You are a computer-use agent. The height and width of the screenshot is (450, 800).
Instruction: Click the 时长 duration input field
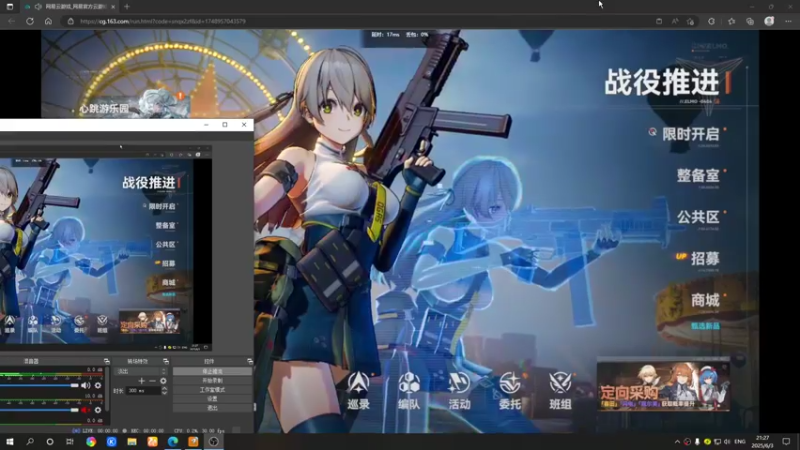click(143, 391)
